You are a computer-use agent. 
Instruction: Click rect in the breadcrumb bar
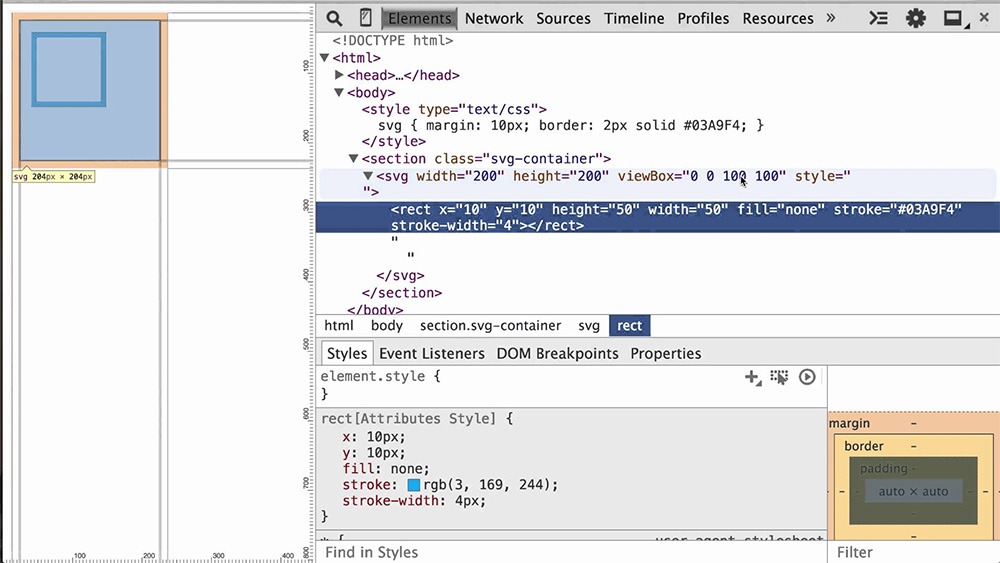coord(629,326)
